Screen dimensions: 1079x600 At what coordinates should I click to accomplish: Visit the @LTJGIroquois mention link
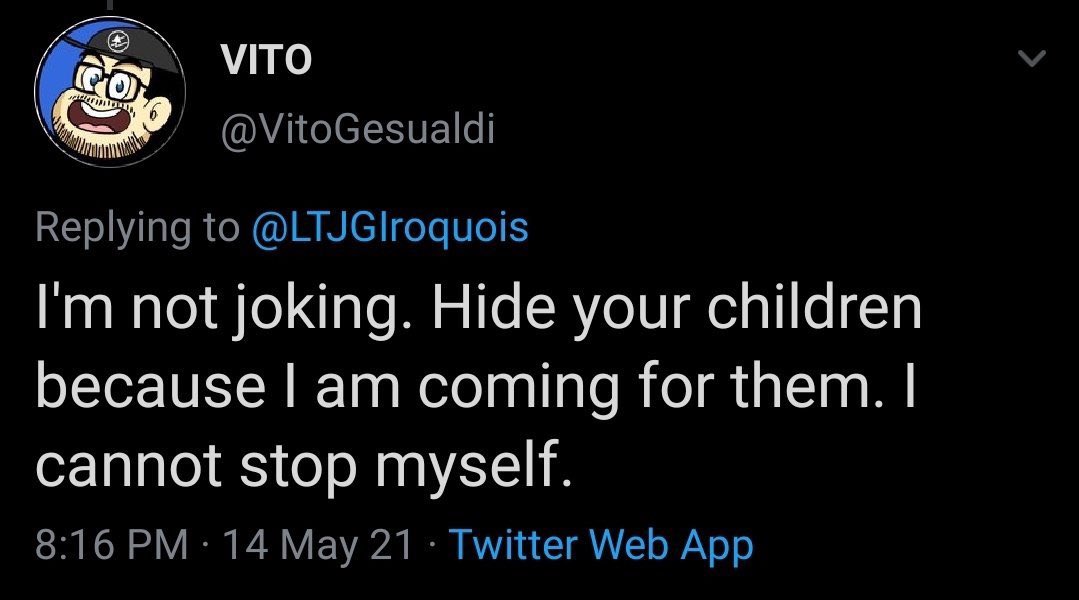coord(388,228)
